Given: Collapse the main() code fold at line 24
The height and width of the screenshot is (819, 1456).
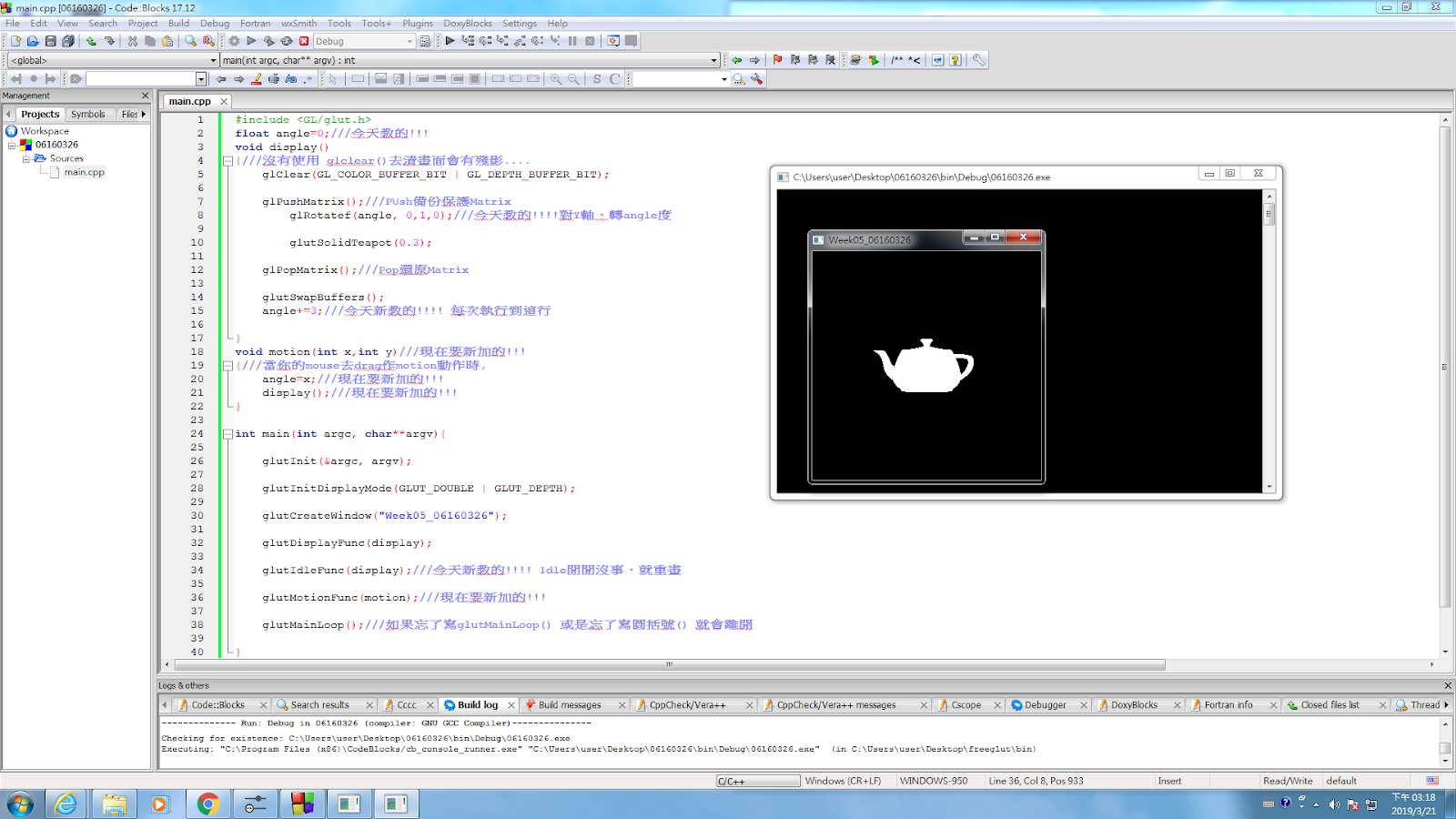Looking at the screenshot, I should point(227,434).
